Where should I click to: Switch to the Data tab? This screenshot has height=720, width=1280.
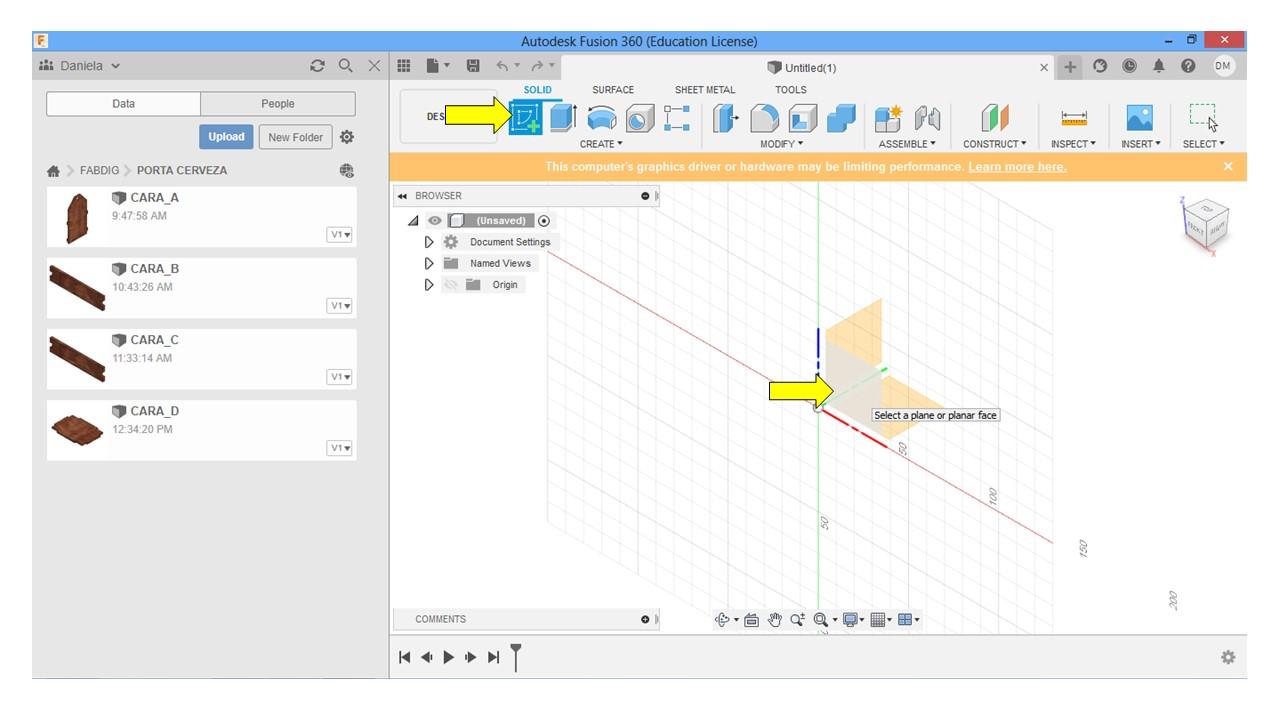pyautogui.click(x=124, y=104)
